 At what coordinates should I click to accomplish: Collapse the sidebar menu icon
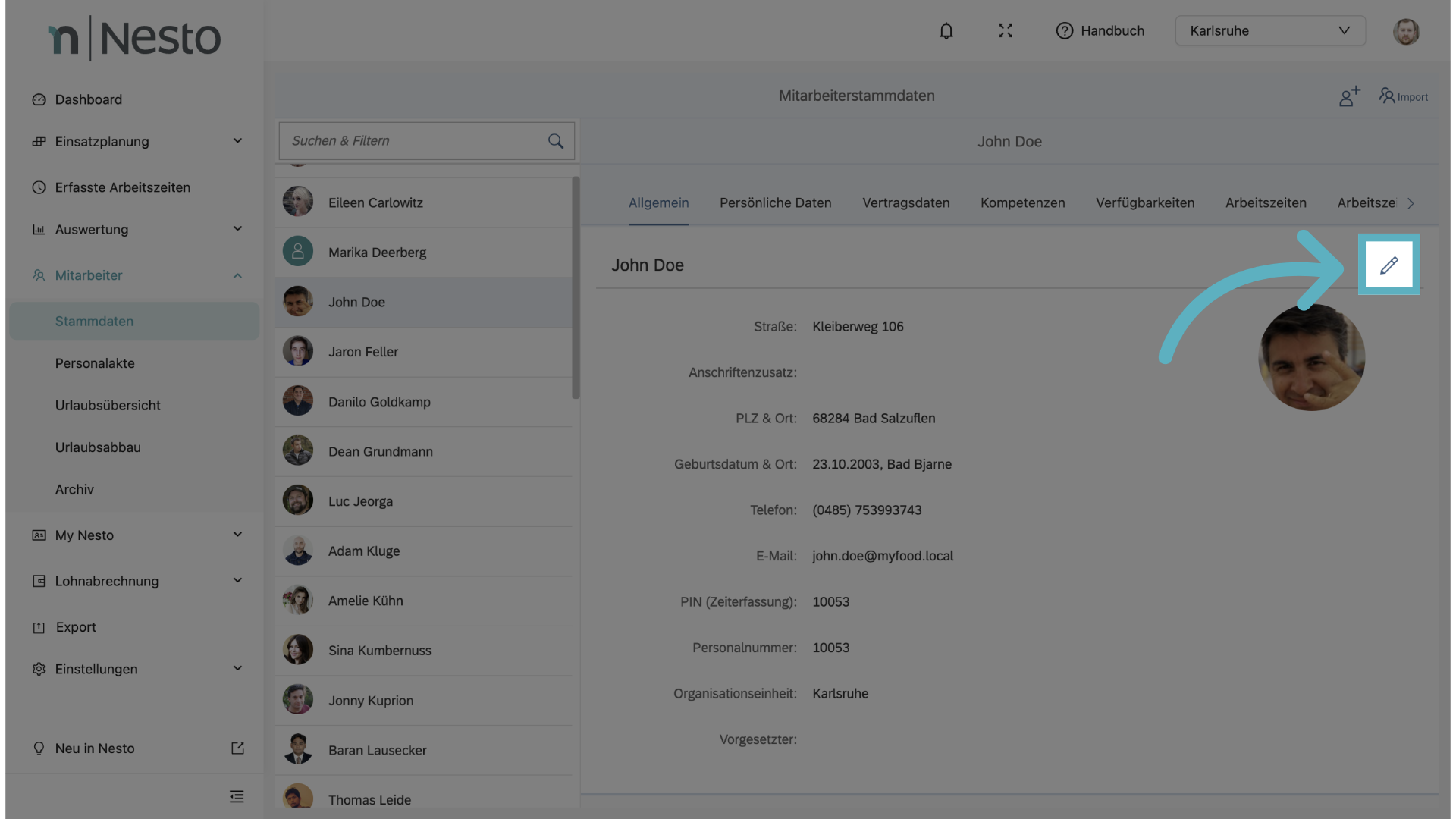(237, 796)
